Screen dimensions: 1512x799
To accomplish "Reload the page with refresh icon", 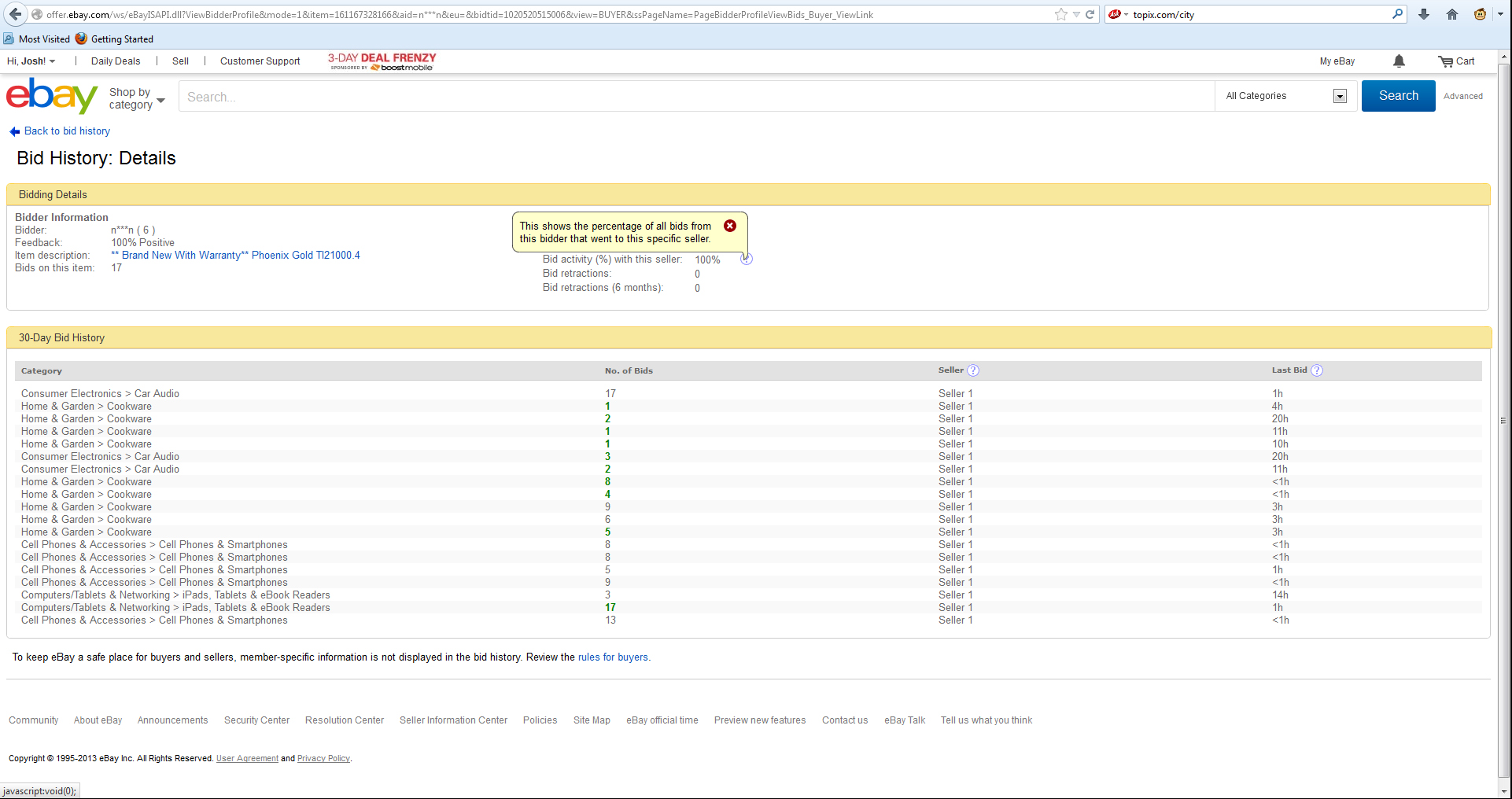I will pyautogui.click(x=1090, y=14).
